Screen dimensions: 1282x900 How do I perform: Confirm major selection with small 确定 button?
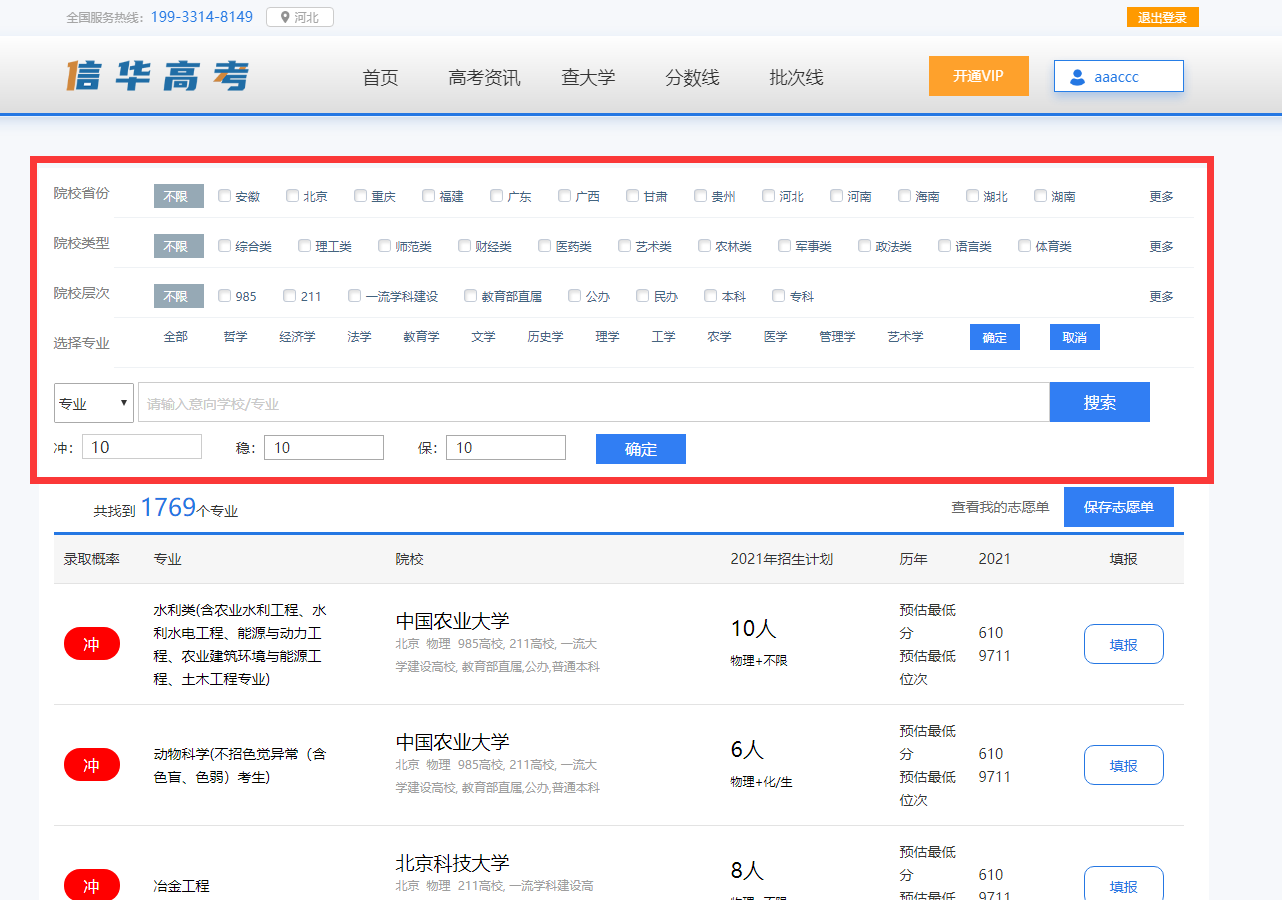click(995, 337)
